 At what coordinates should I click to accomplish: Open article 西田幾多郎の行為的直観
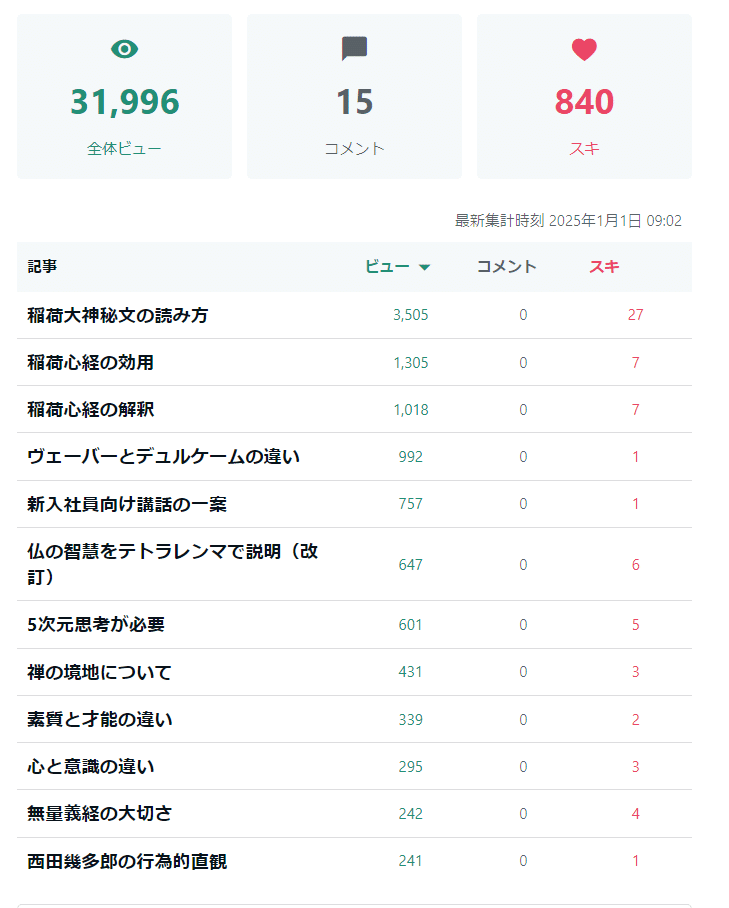pyautogui.click(x=127, y=861)
